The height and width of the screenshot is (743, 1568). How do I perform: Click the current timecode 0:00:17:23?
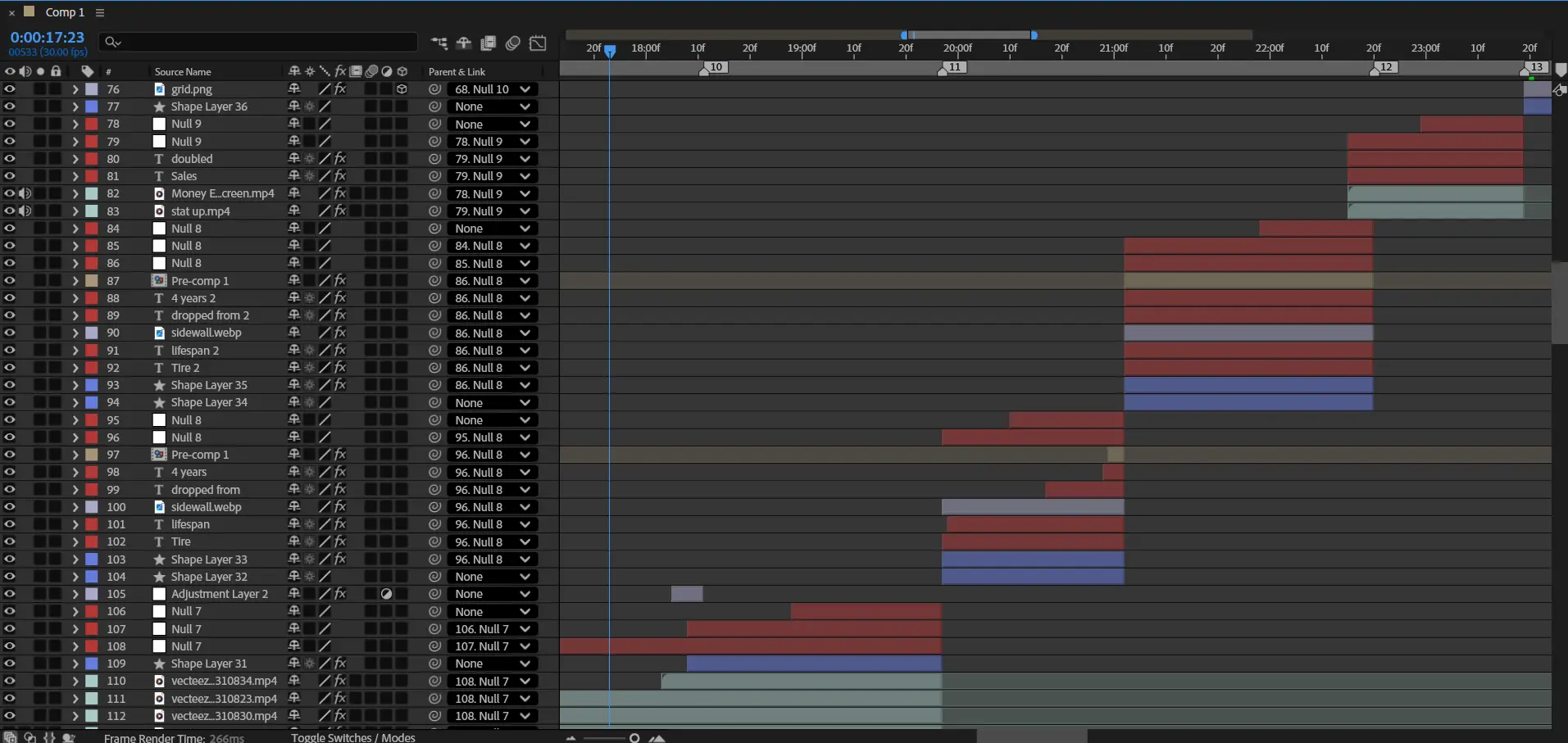(48, 38)
